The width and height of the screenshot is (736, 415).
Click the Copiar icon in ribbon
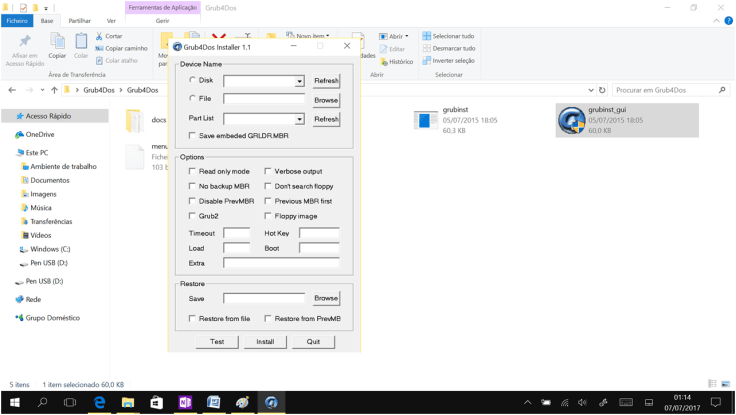click(57, 45)
